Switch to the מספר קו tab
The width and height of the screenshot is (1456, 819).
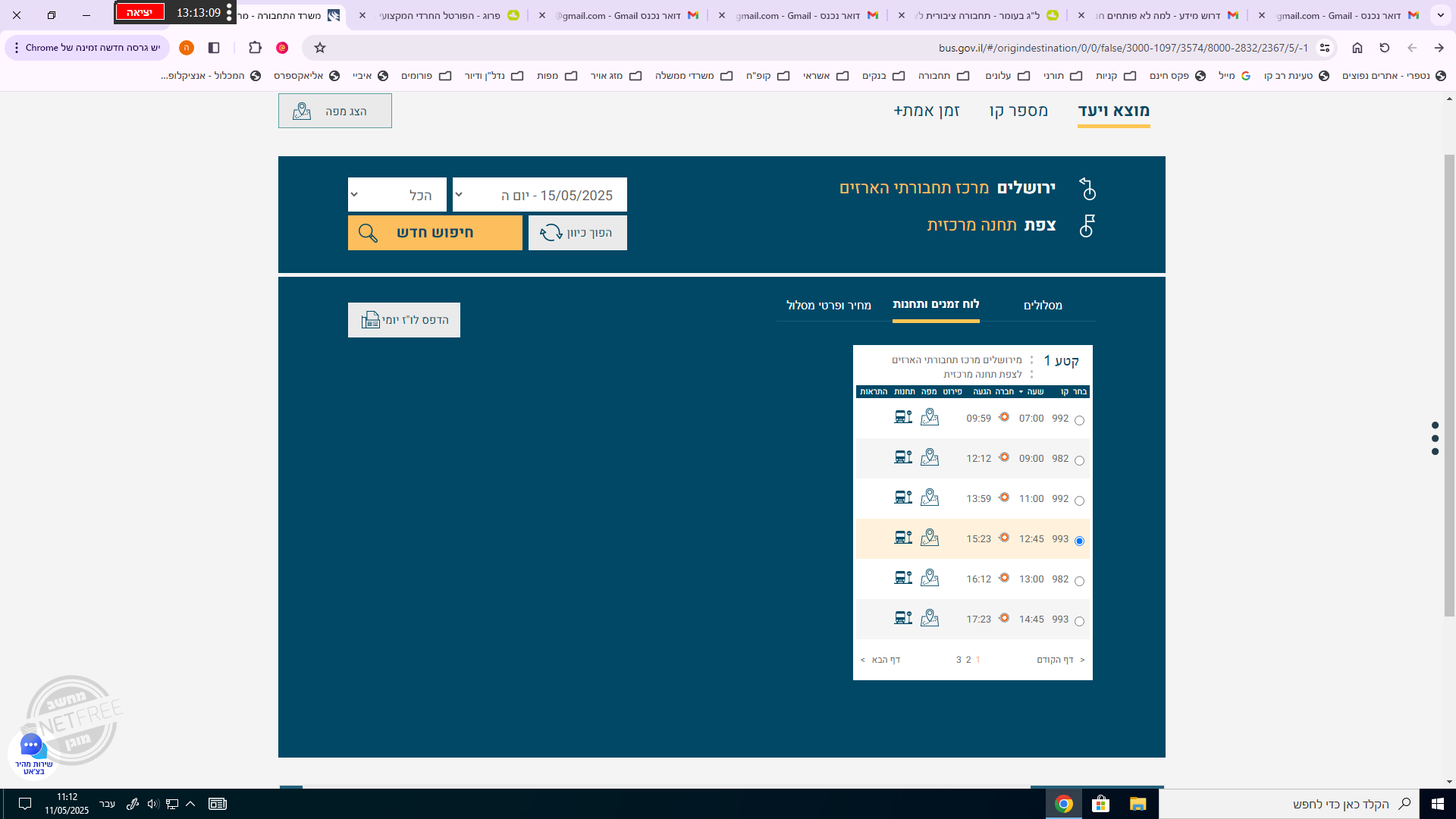[x=1018, y=111]
